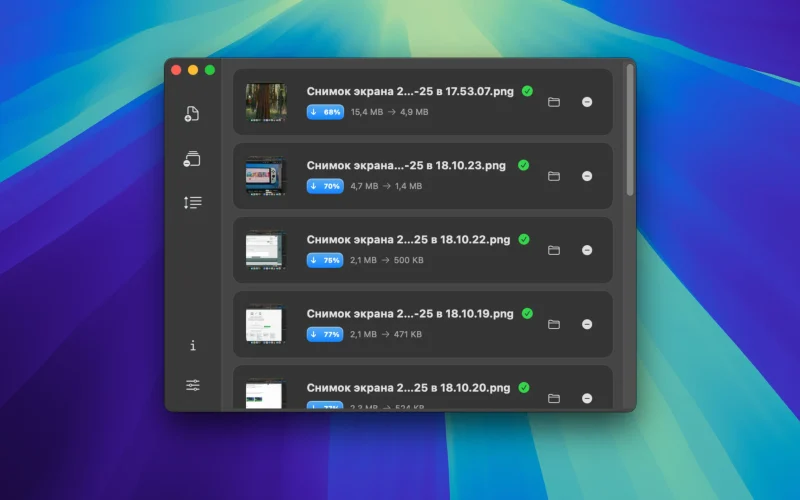The height and width of the screenshot is (500, 800).
Task: Open the info icon in sidebar
Action: coord(193,345)
